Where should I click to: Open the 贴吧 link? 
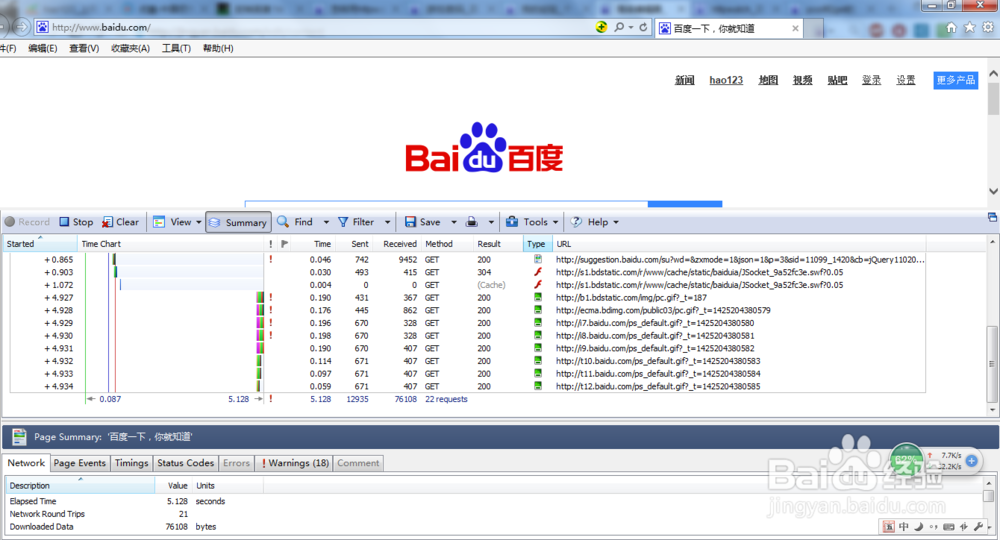(x=837, y=80)
